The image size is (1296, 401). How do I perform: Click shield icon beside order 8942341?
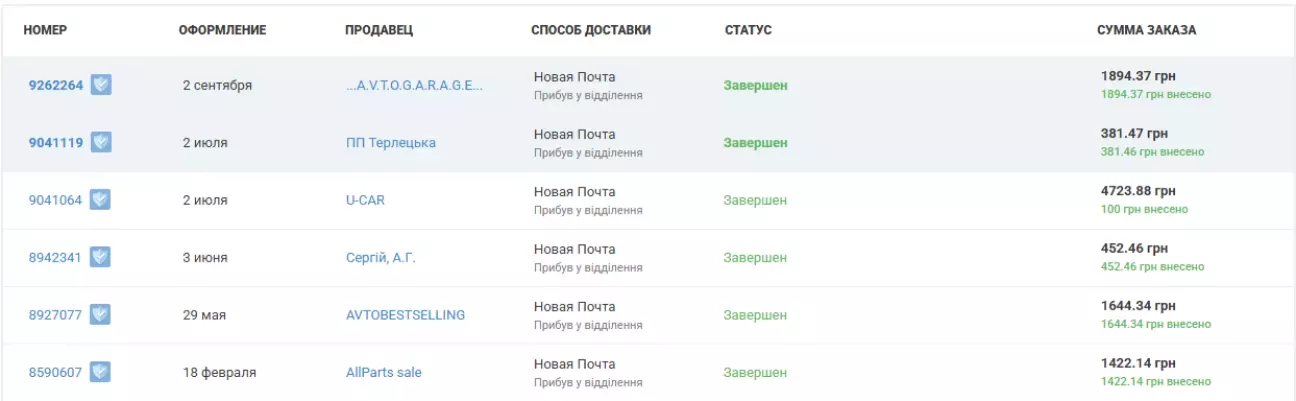coord(101,258)
